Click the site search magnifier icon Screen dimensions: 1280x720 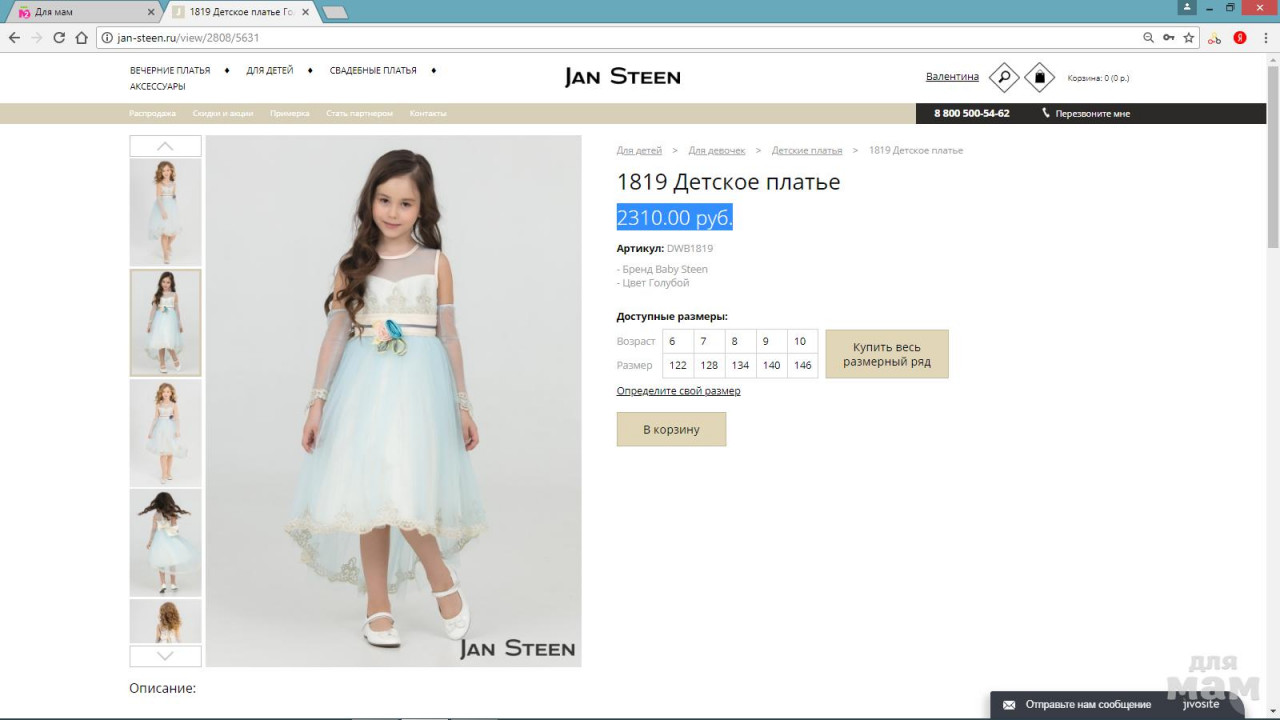point(1003,77)
